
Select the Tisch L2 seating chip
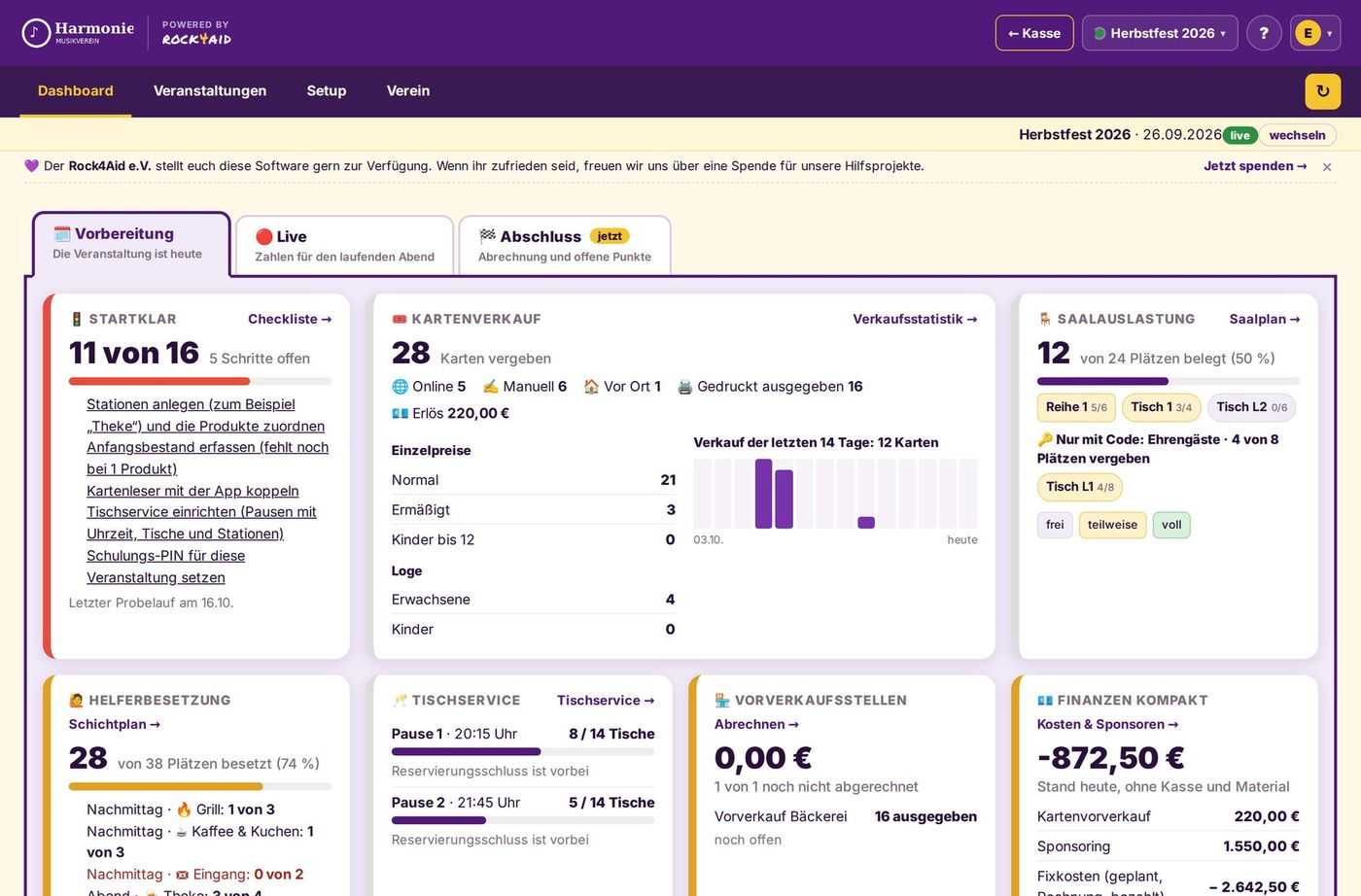(1251, 407)
